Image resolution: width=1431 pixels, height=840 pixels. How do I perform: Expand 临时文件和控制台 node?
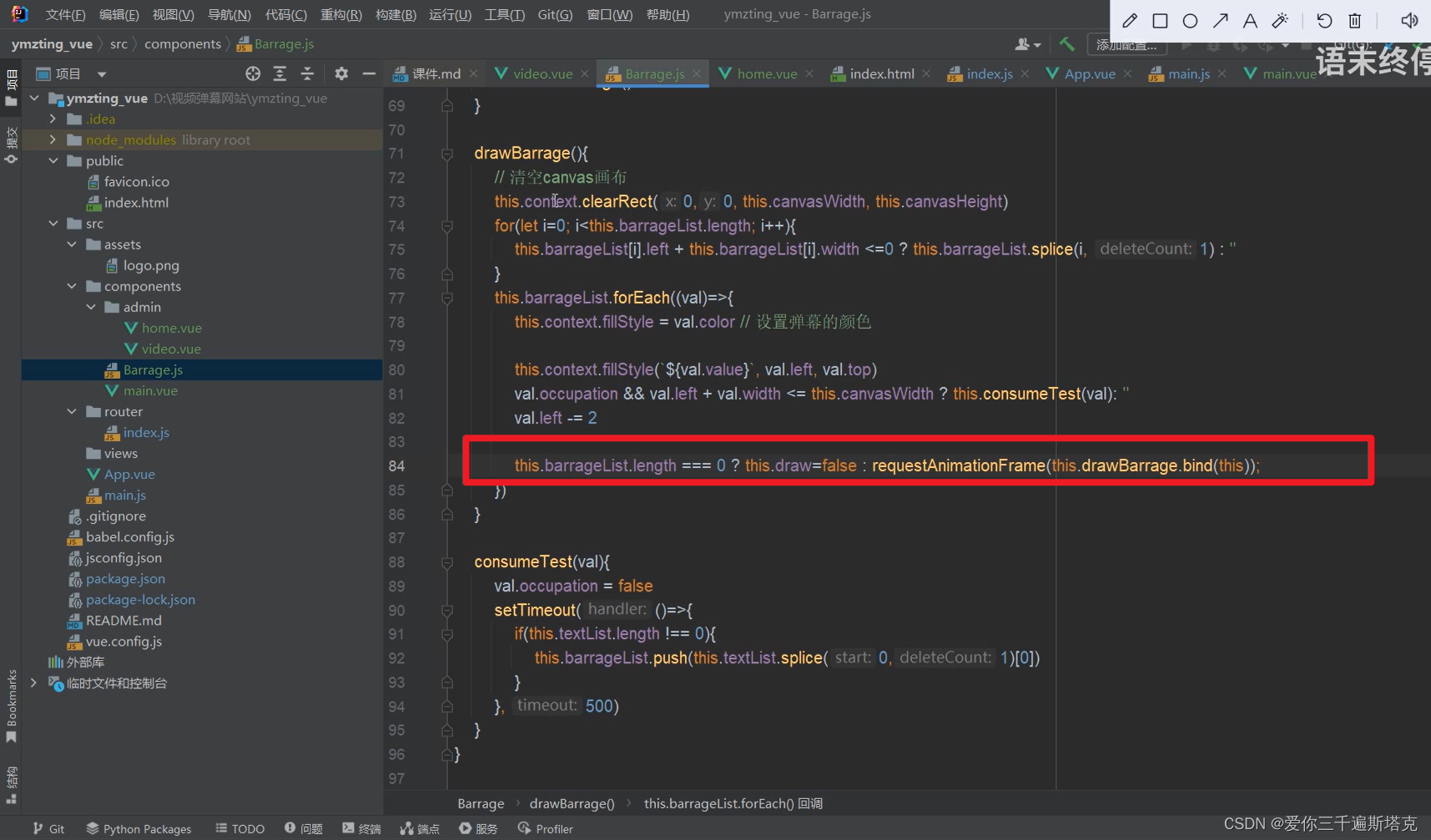pos(34,683)
